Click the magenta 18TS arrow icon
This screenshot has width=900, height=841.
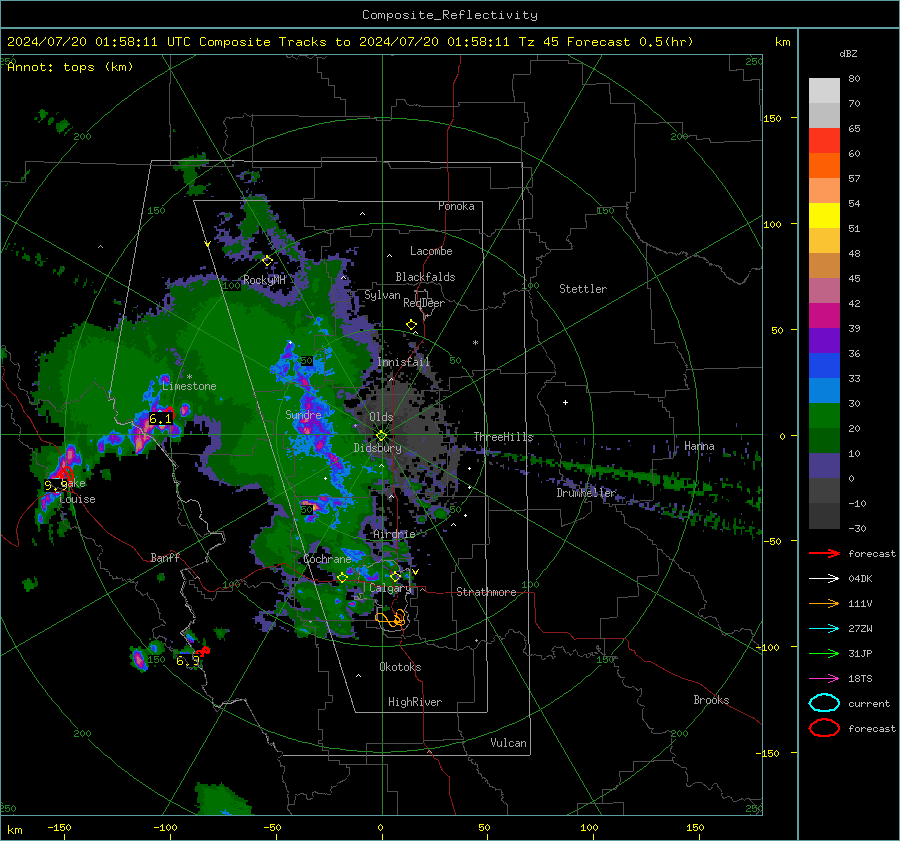(x=824, y=679)
